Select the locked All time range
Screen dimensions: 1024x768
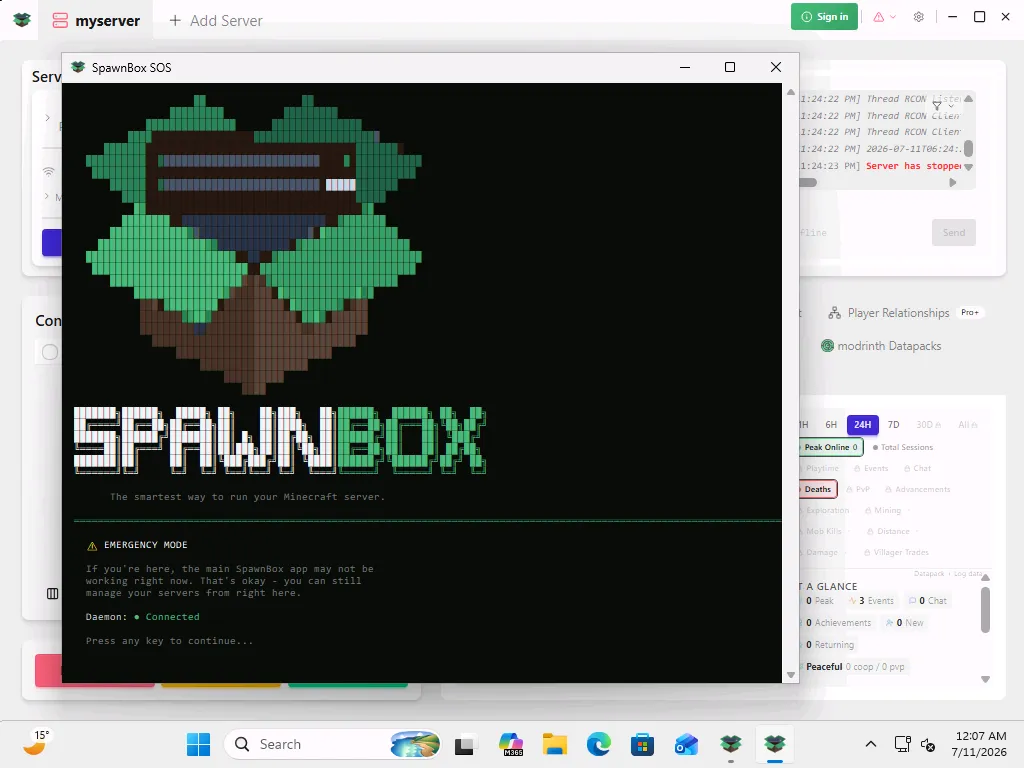967,424
